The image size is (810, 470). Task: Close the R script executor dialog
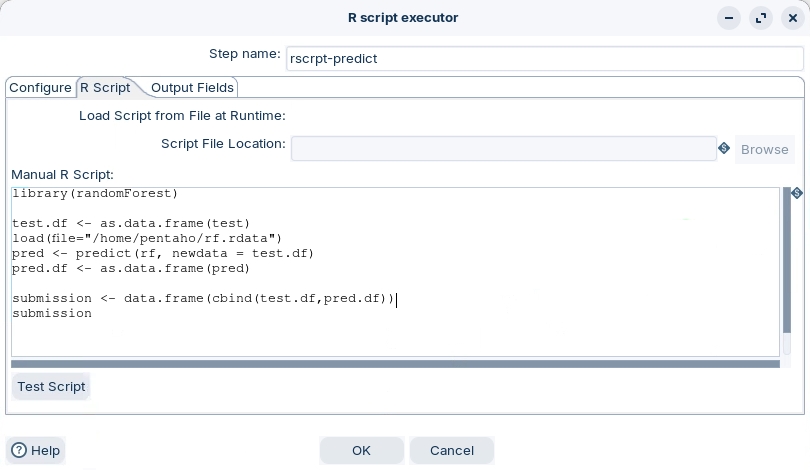point(792,18)
